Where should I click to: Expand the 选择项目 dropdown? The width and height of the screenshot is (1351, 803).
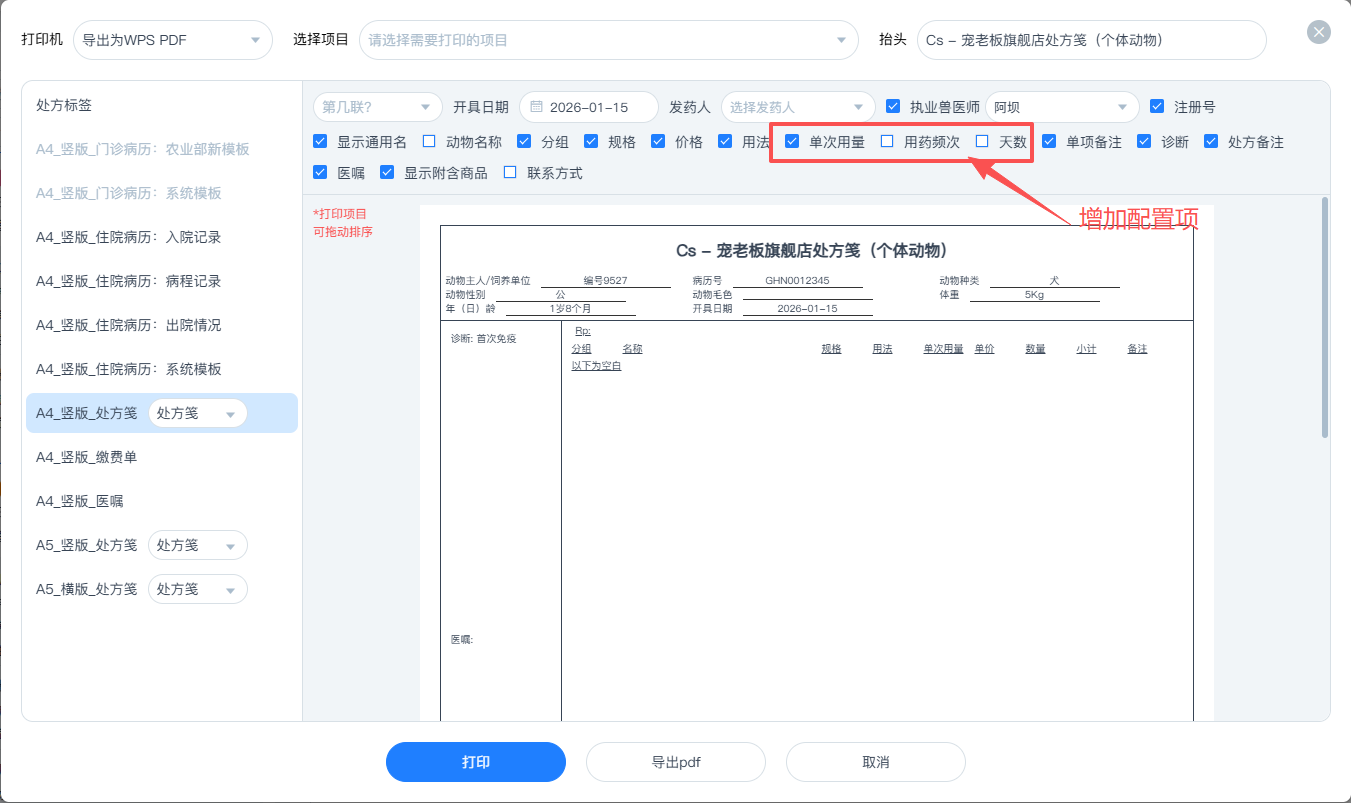(608, 40)
